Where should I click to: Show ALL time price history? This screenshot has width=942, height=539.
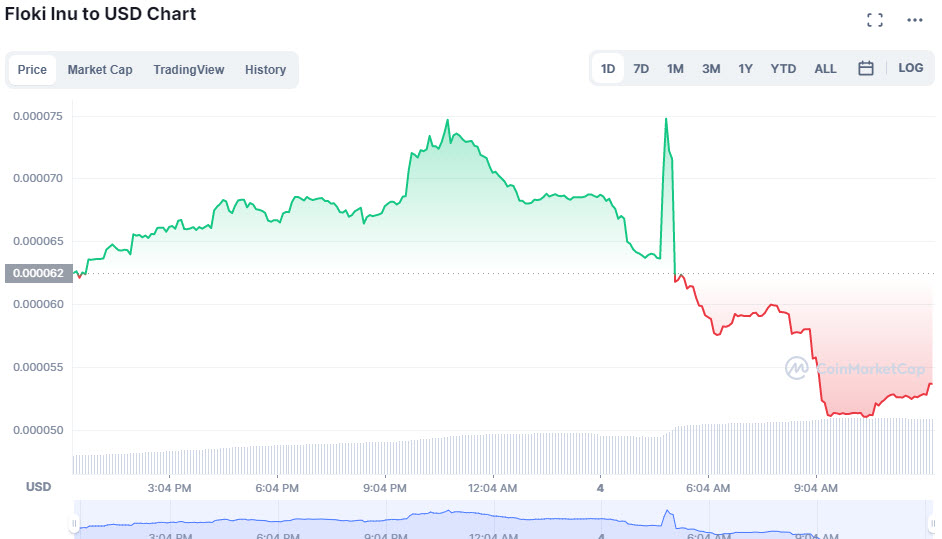[825, 69]
